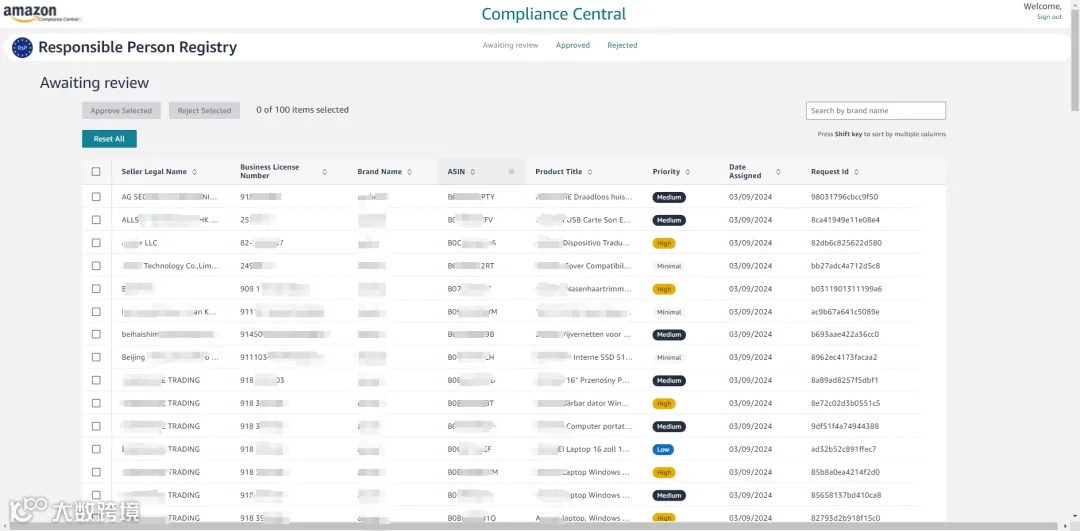Check the row with request 8a89ad8257f5dbf1
The width and height of the screenshot is (1080, 531).
click(x=96, y=380)
